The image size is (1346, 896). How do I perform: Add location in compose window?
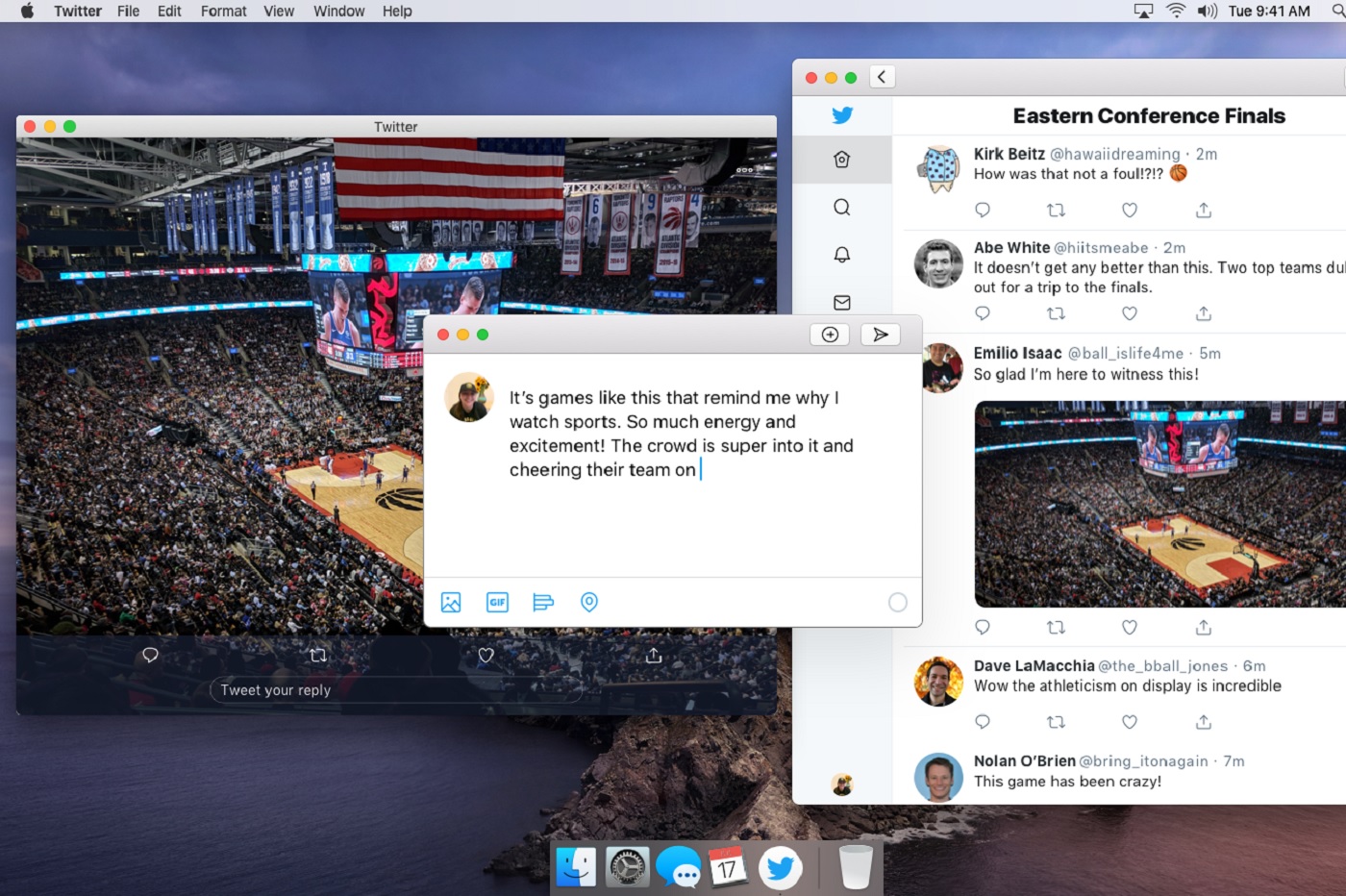pos(589,602)
